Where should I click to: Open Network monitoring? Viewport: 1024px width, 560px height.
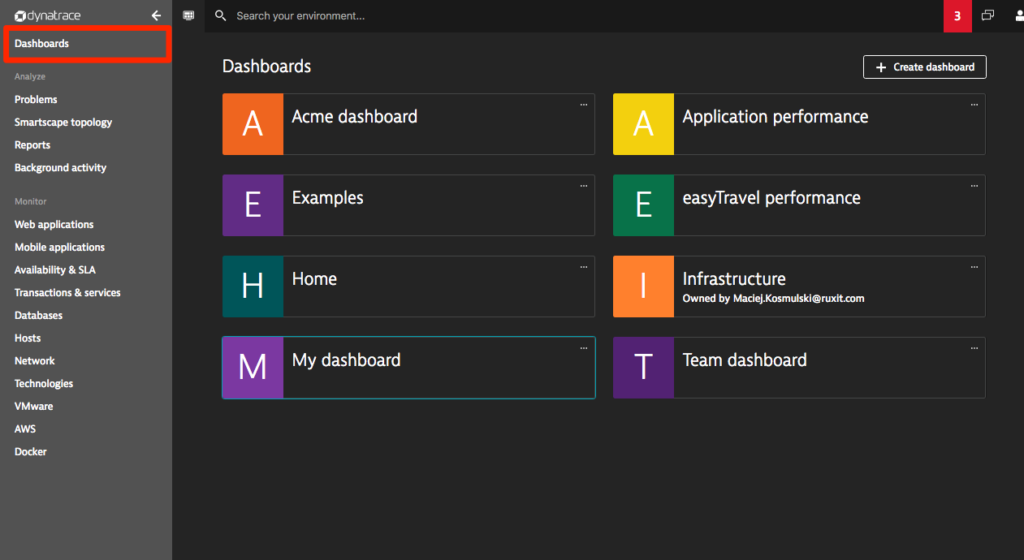(35, 360)
